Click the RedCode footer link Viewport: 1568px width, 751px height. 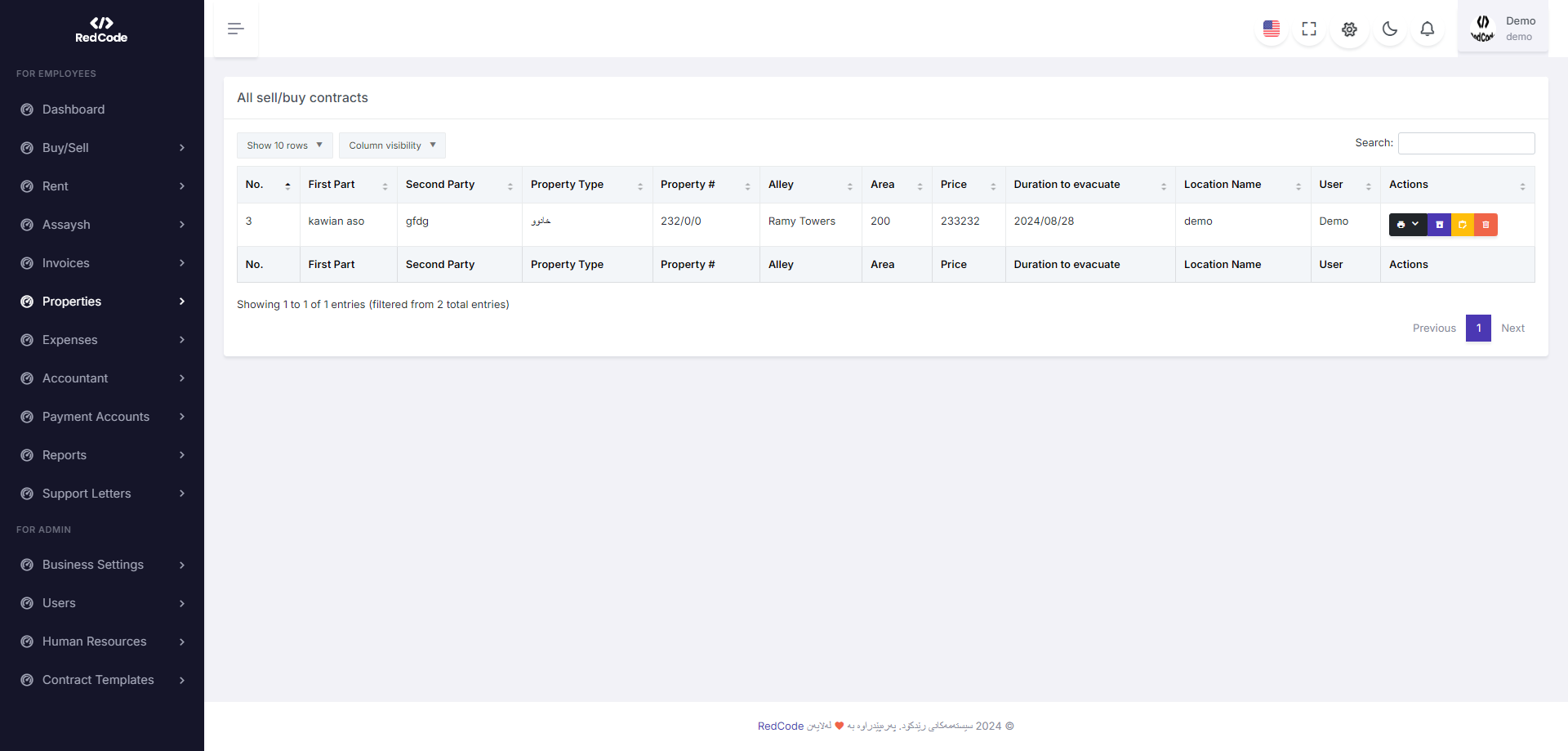tap(780, 726)
